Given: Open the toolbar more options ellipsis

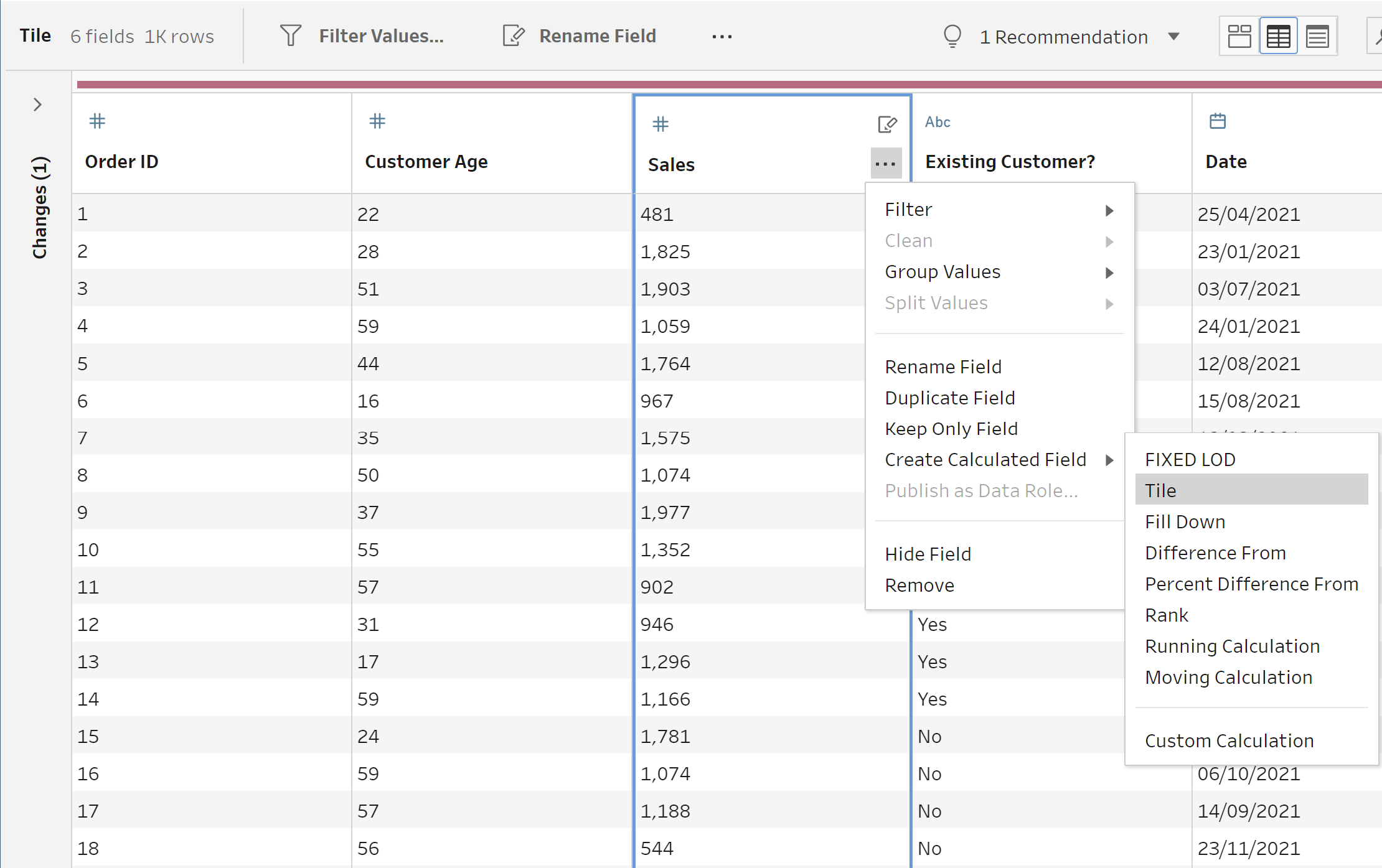Looking at the screenshot, I should coord(722,37).
